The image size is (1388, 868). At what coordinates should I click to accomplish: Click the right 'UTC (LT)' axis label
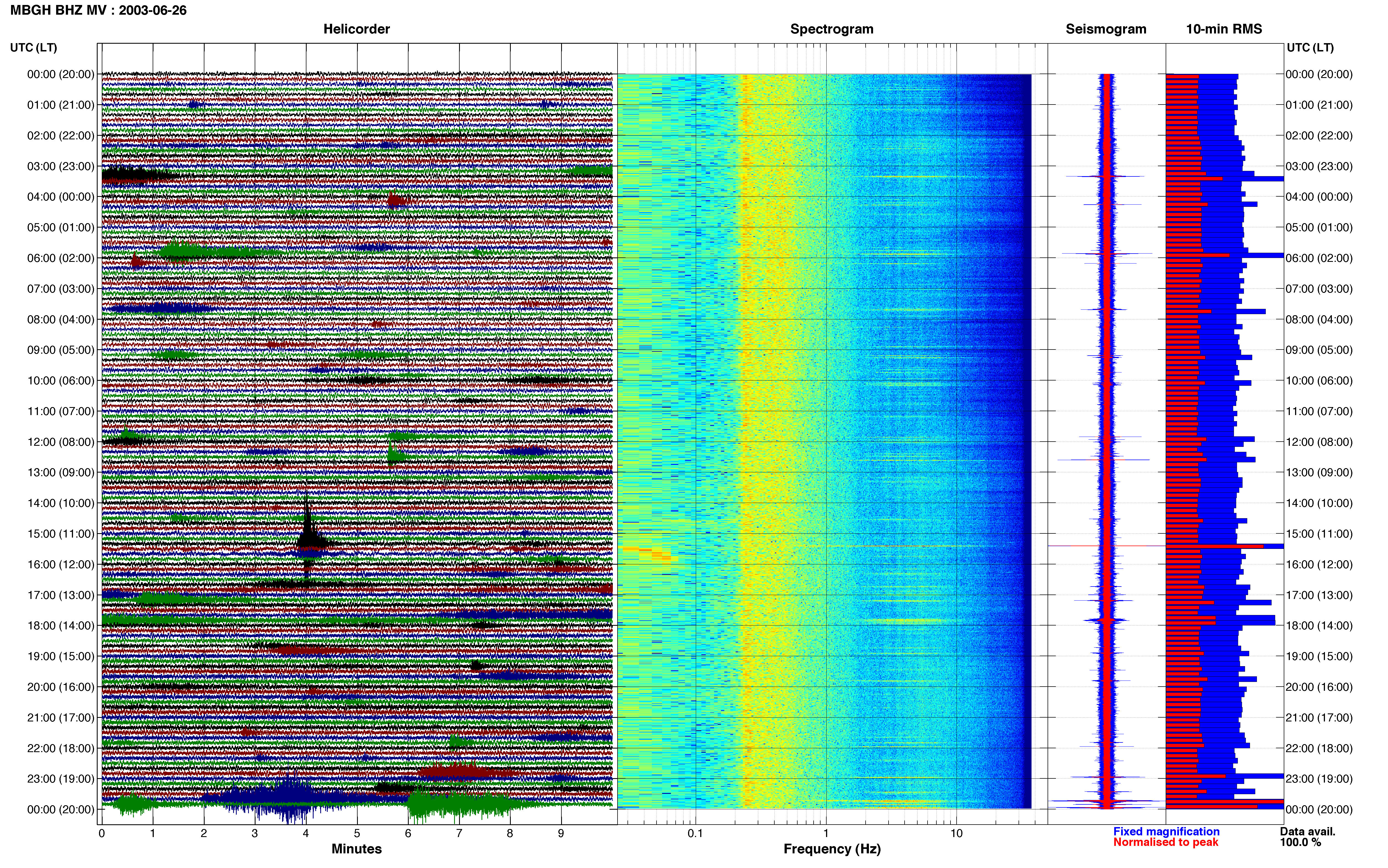[1310, 48]
